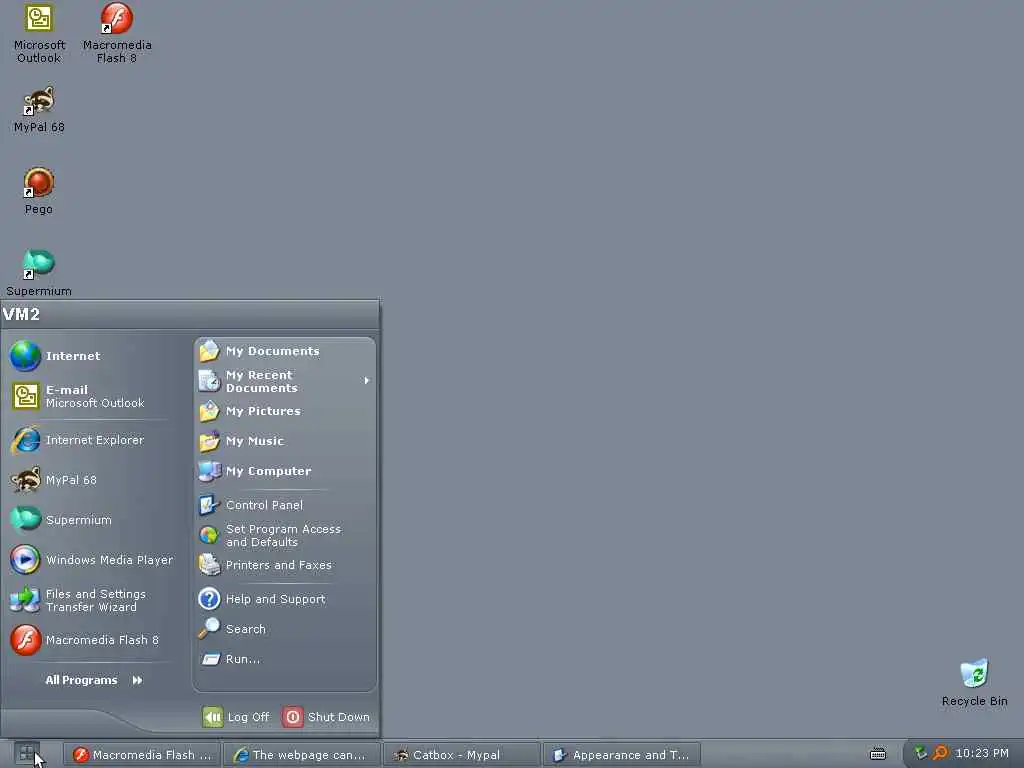This screenshot has height=768, width=1024.
Task: Open My Music folder
Action: tap(285, 441)
